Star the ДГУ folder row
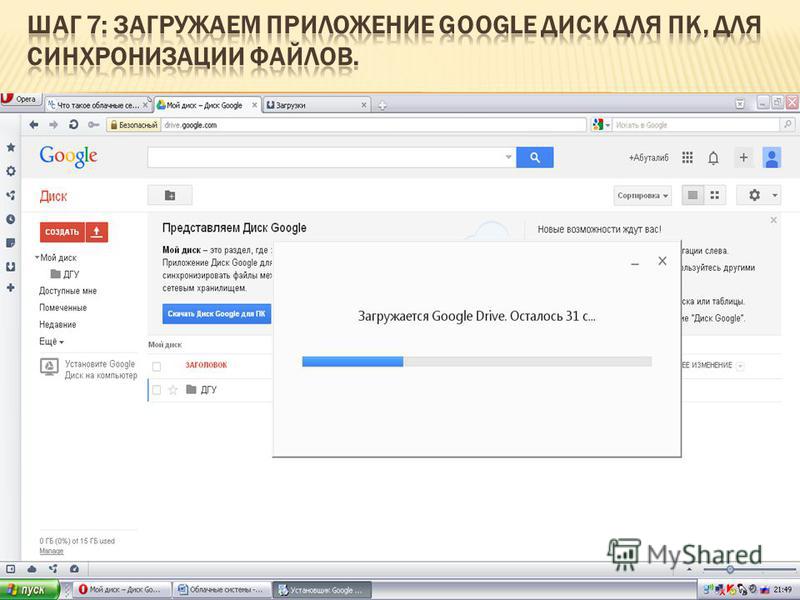 (173, 390)
